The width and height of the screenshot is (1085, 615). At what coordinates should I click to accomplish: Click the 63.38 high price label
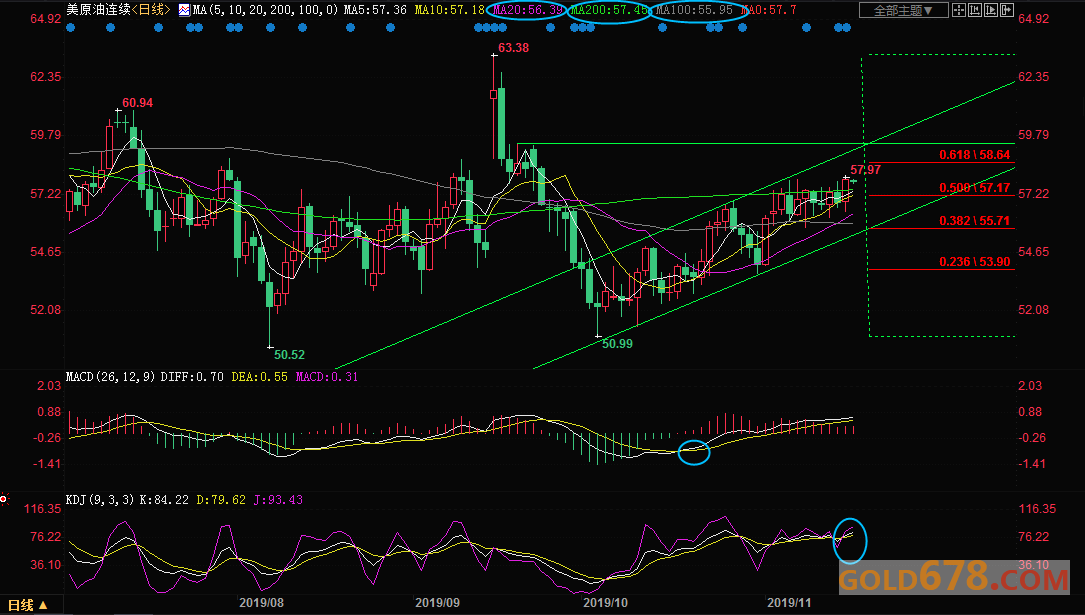tap(513, 48)
